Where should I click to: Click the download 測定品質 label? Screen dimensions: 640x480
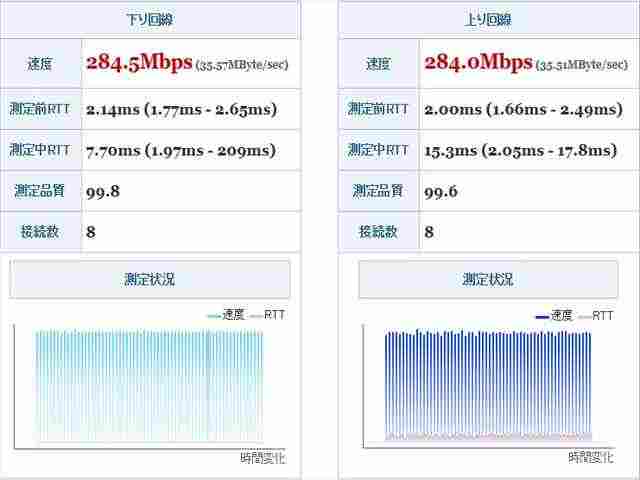tap(40, 191)
